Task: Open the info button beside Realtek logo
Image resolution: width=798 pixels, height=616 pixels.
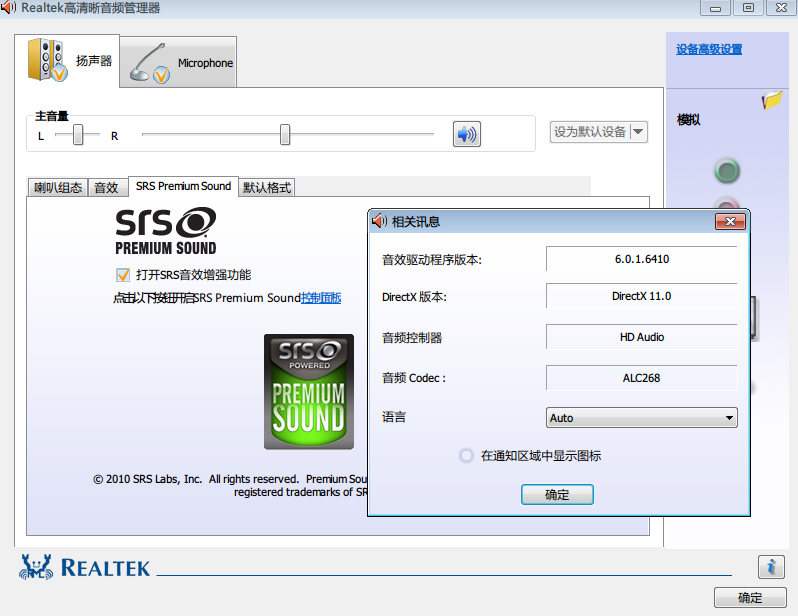Action: pyautogui.click(x=771, y=567)
